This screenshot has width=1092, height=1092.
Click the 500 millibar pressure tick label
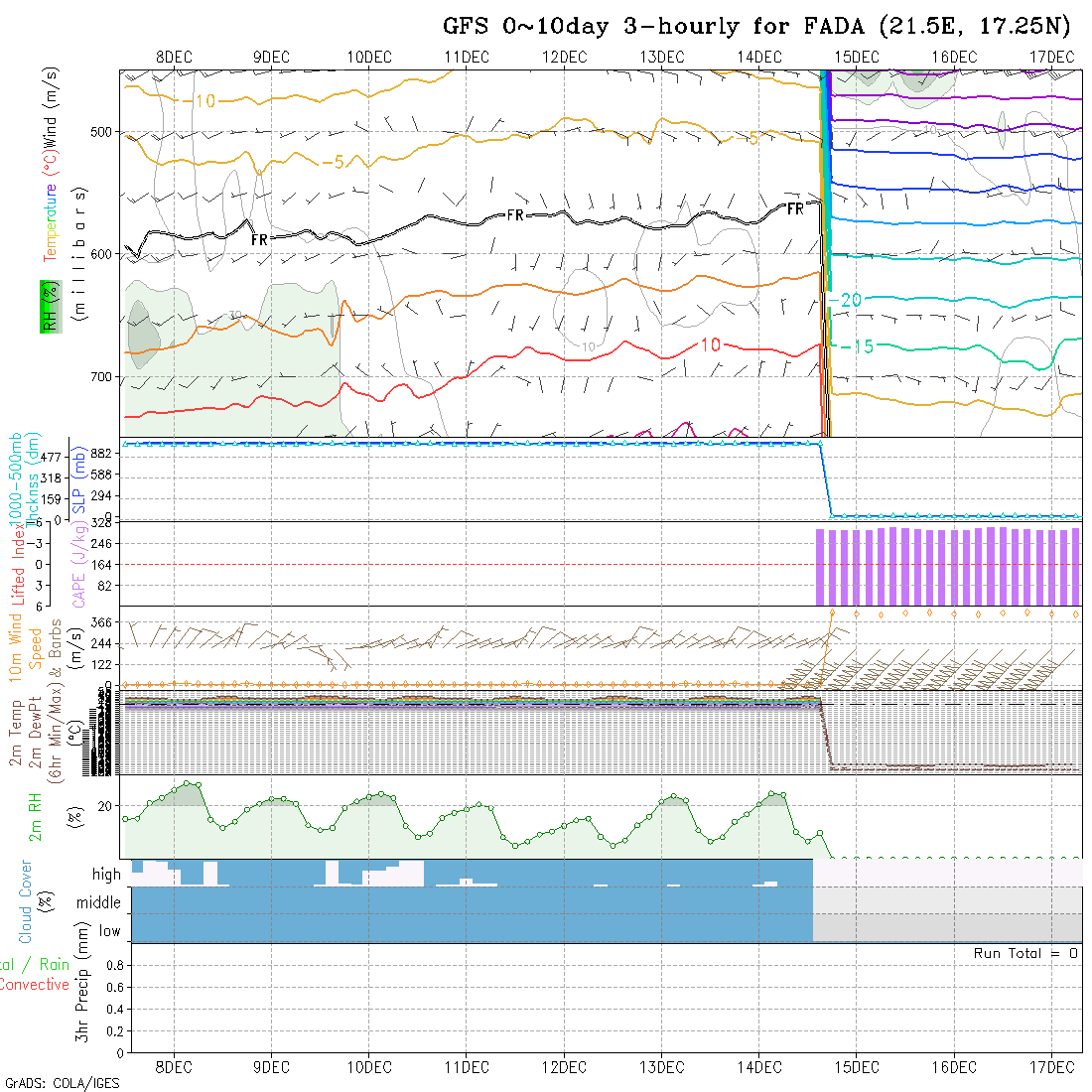tap(103, 131)
